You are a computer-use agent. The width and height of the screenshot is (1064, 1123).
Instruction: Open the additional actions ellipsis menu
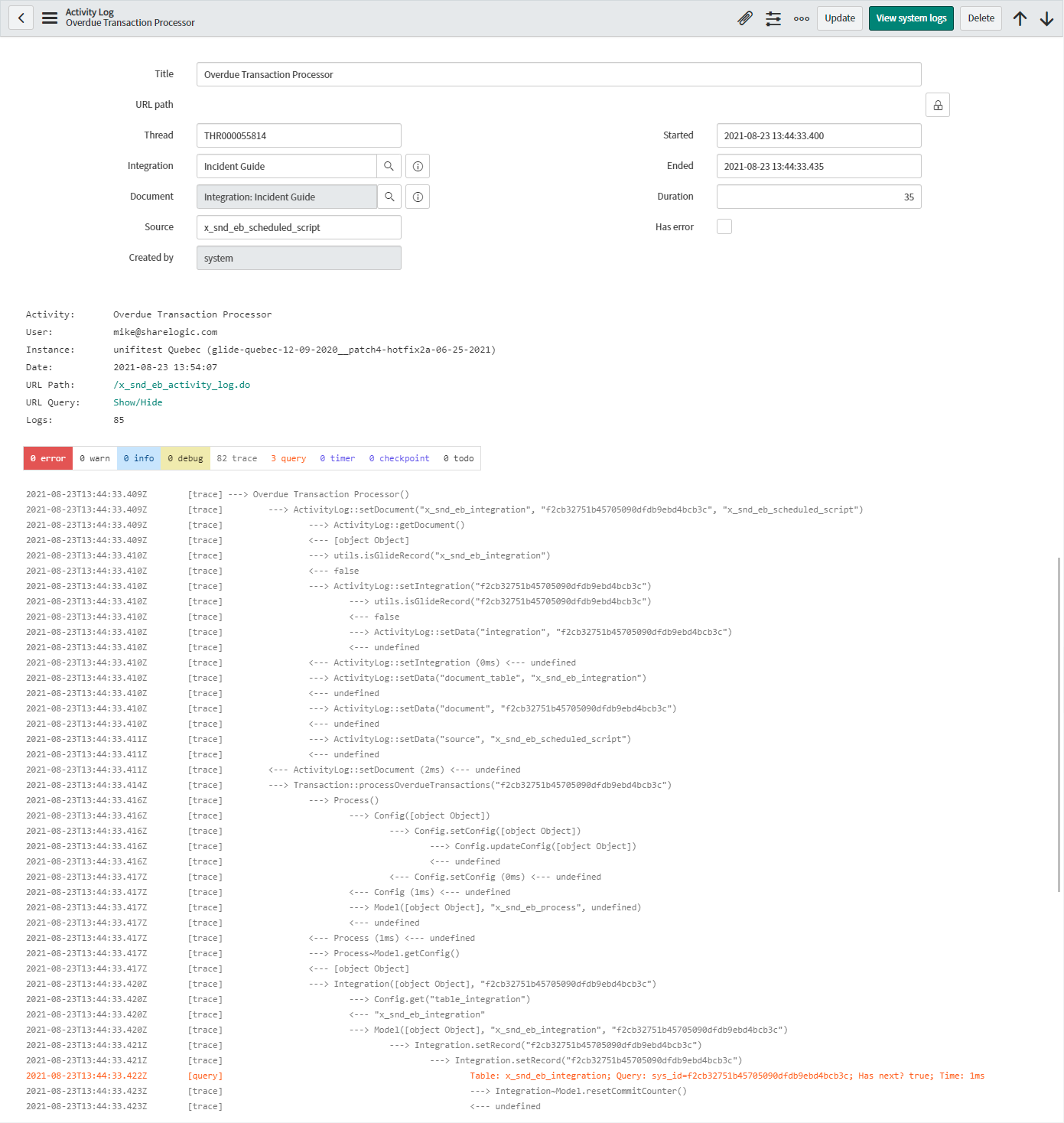click(801, 18)
